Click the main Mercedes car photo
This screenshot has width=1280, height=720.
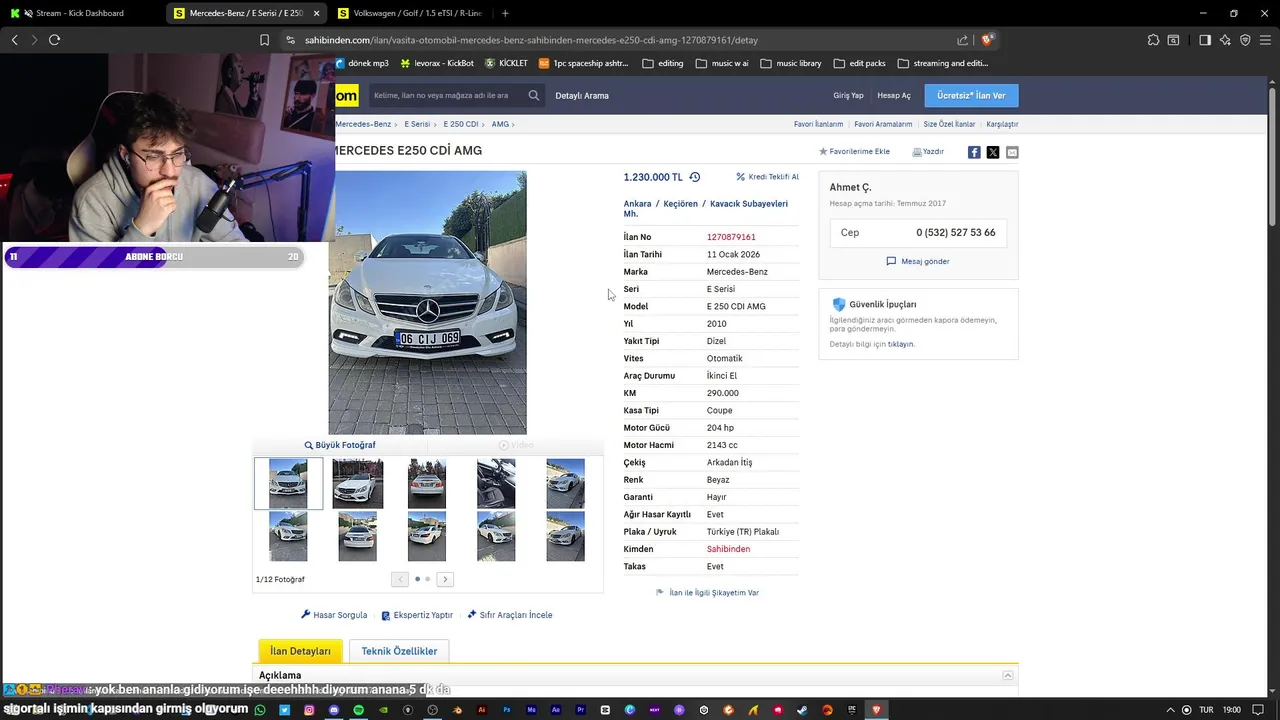click(428, 302)
